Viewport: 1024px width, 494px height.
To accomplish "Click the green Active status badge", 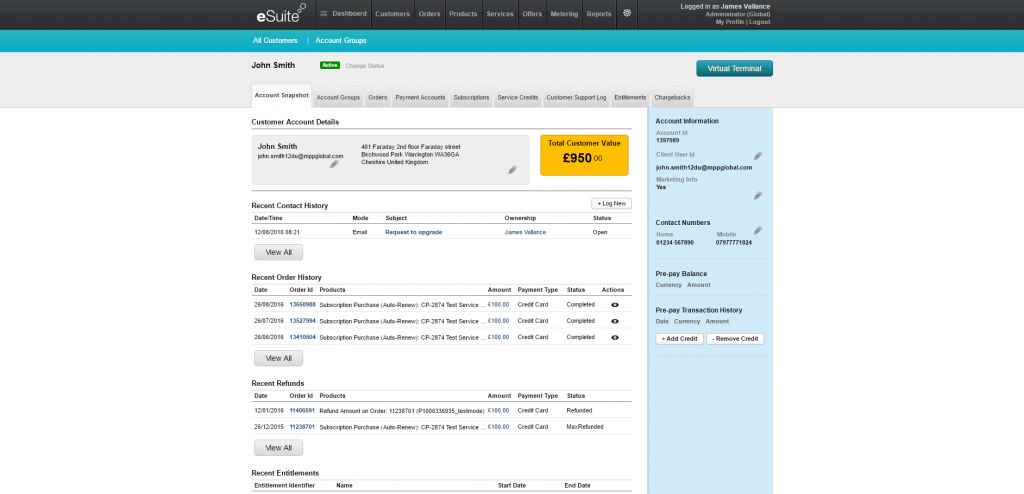I will point(329,65).
